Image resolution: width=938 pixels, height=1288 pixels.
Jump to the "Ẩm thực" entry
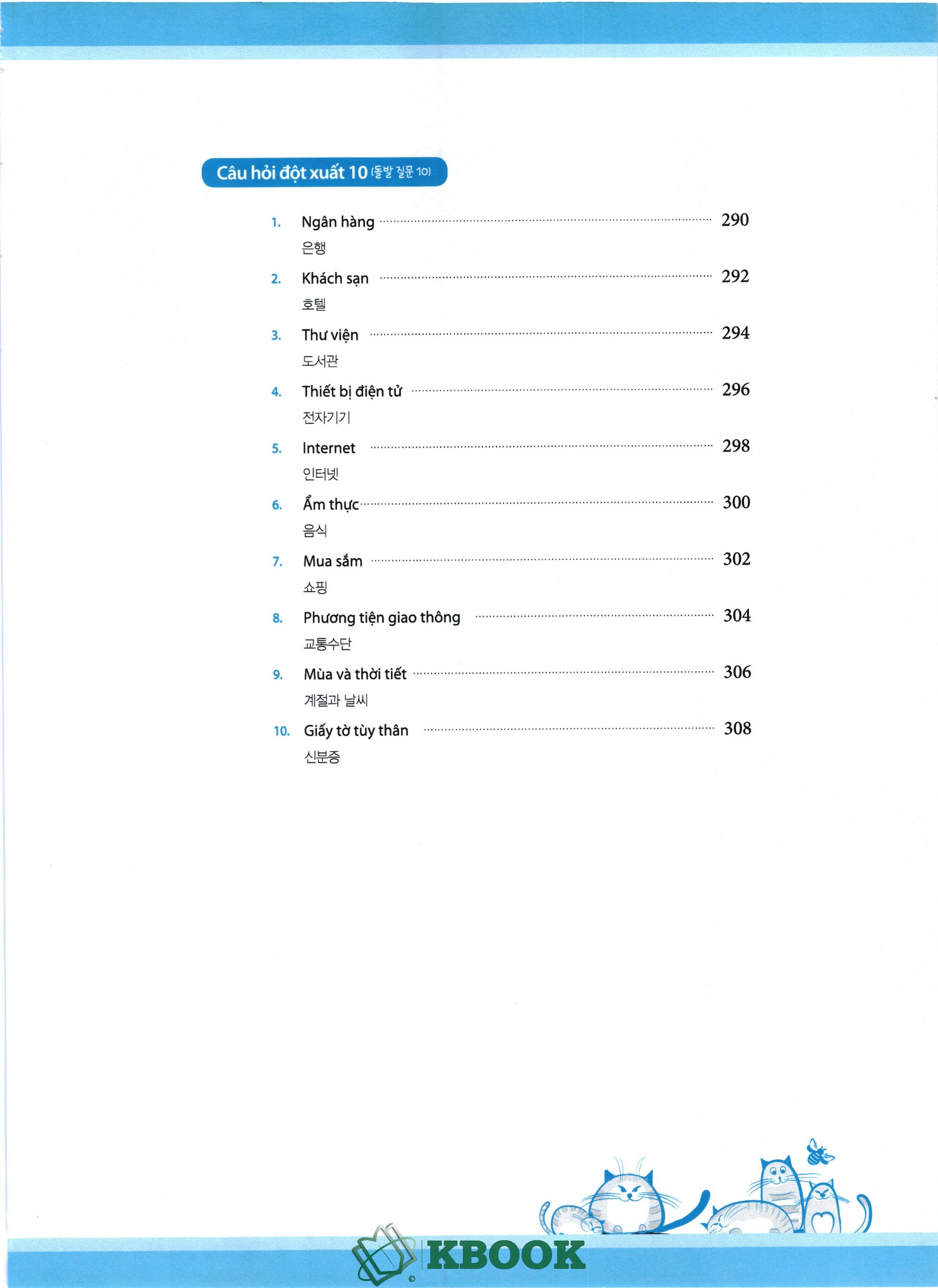click(x=330, y=504)
